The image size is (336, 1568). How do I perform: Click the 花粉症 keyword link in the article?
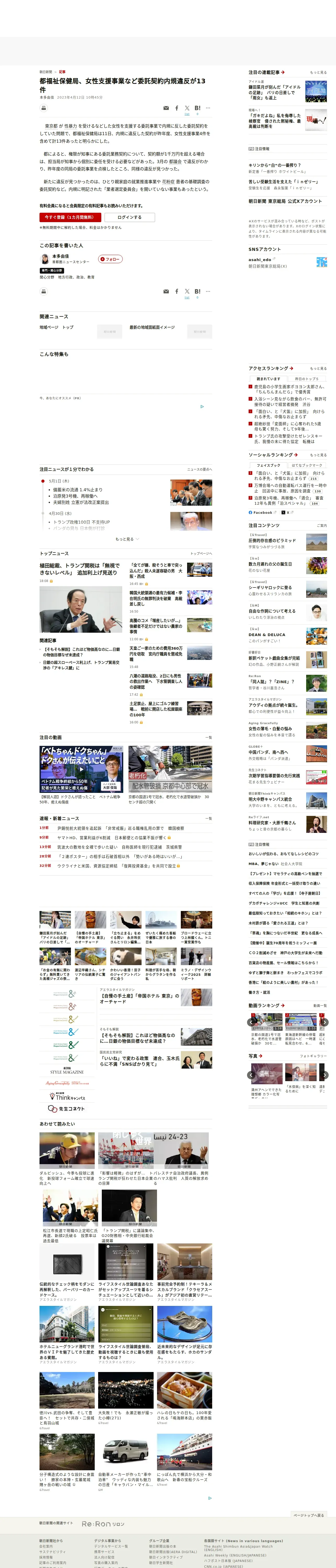pyautogui.click(x=168, y=181)
